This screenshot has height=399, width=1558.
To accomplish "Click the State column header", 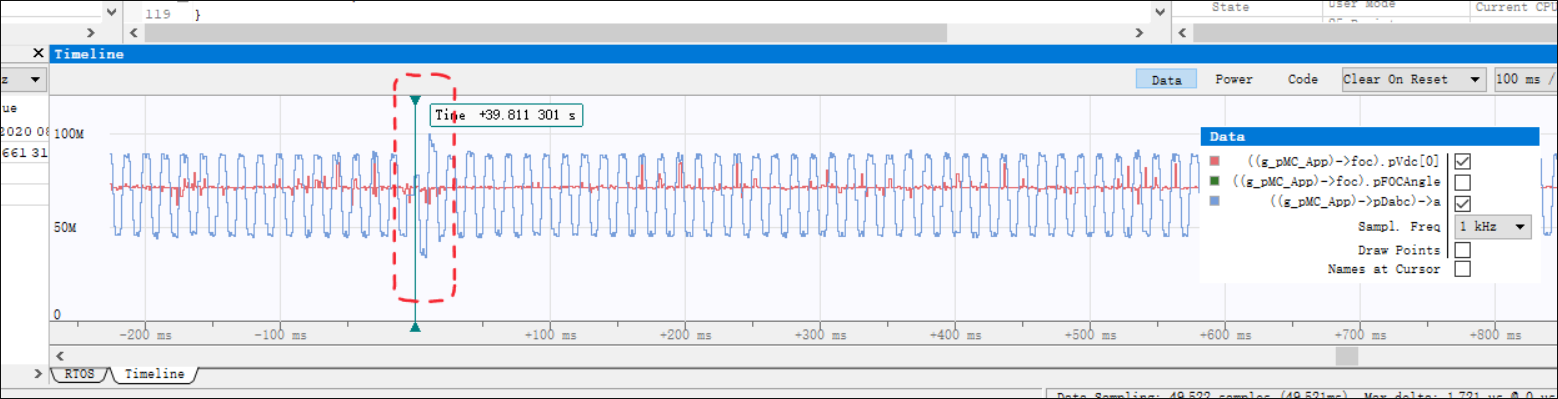I will coord(1232,7).
